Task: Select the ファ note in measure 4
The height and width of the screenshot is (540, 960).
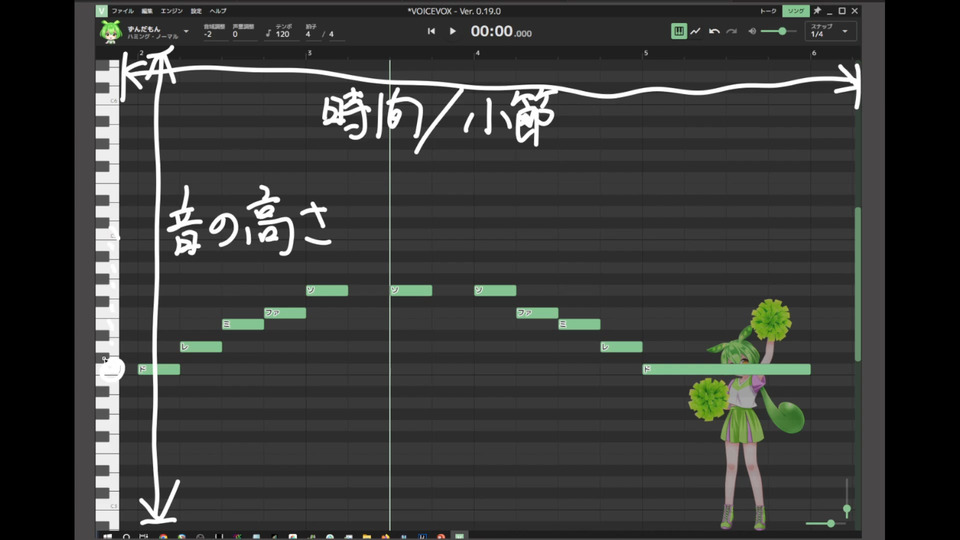Action: [x=537, y=313]
